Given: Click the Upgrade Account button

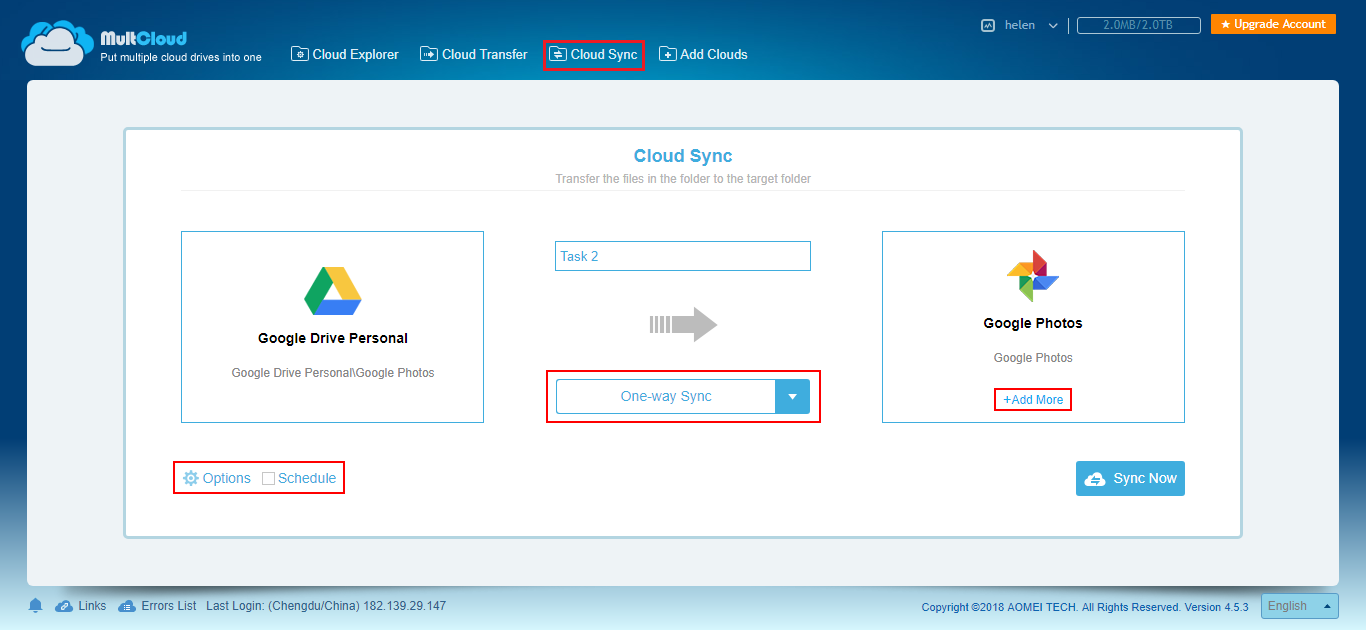Looking at the screenshot, I should click(1273, 24).
